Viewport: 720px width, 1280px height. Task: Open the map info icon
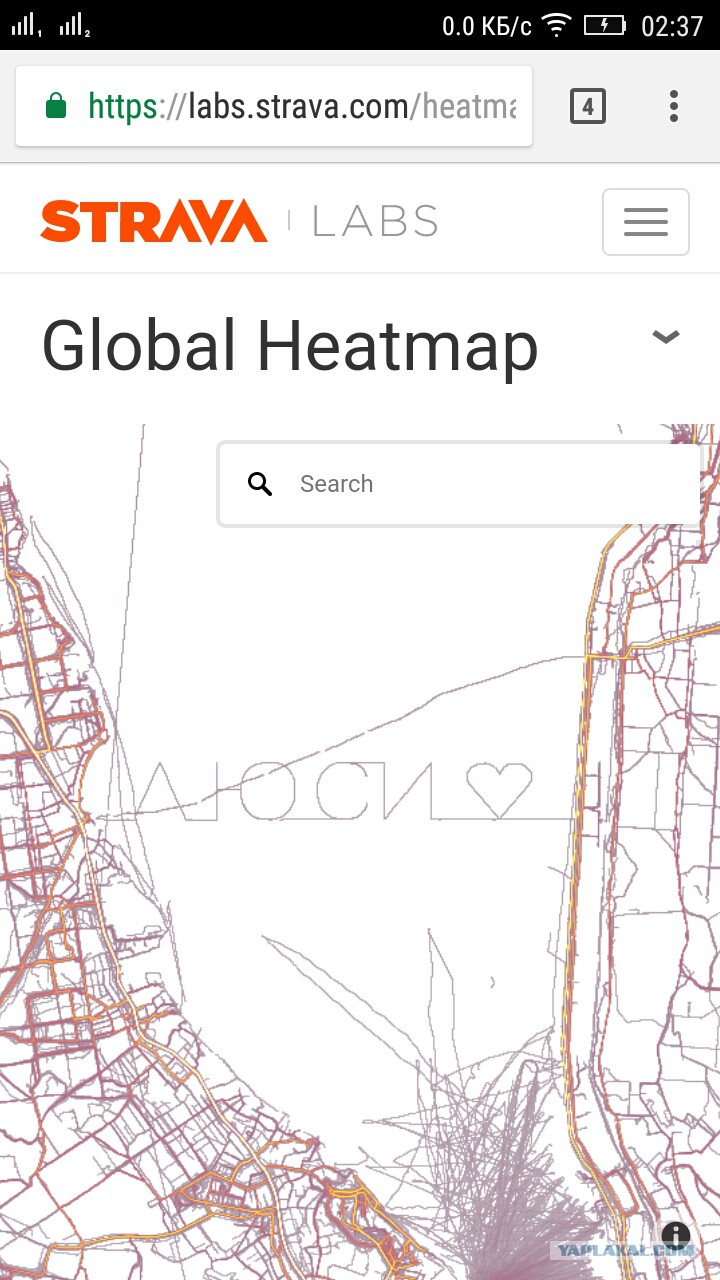(676, 1234)
